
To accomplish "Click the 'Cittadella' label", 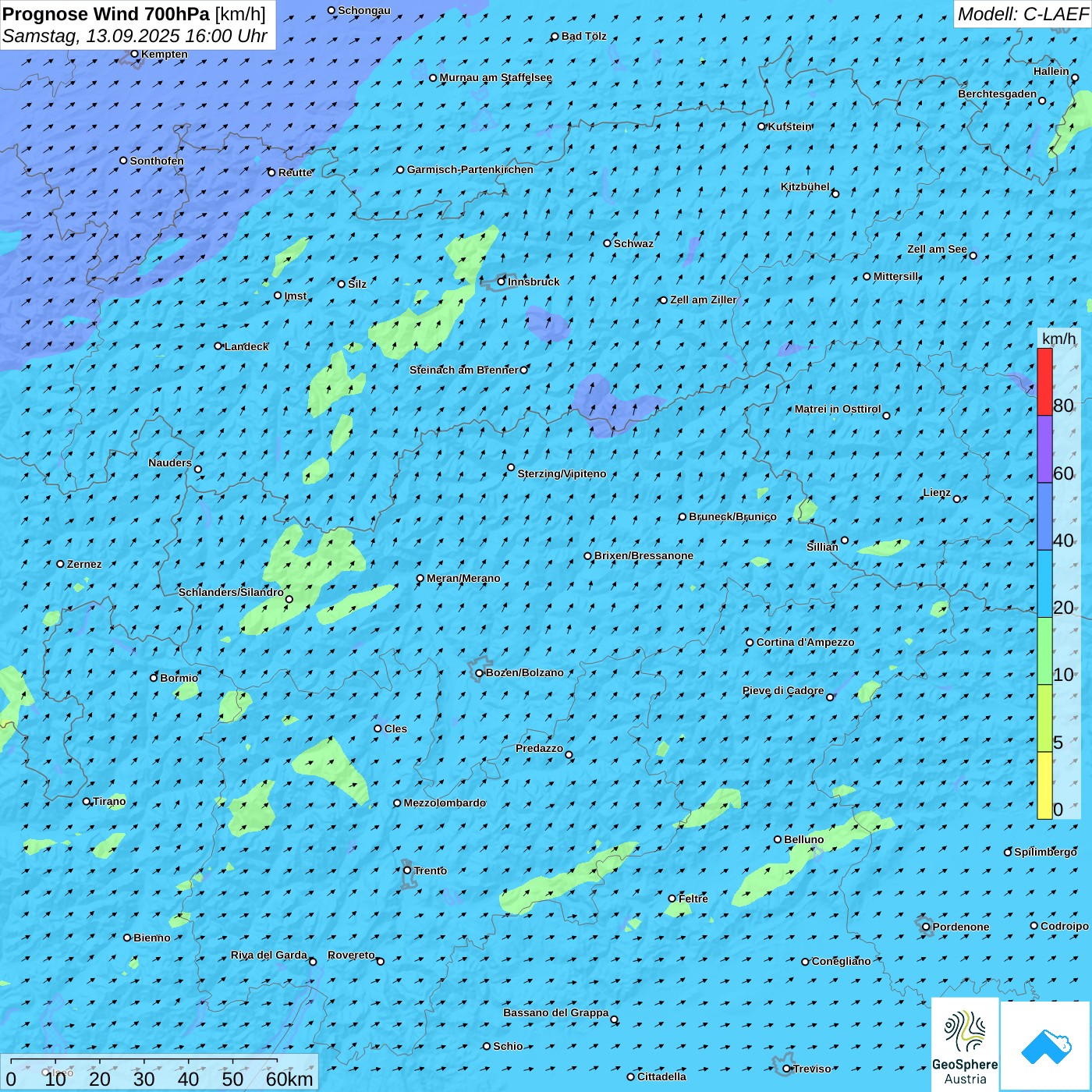I will [662, 1076].
